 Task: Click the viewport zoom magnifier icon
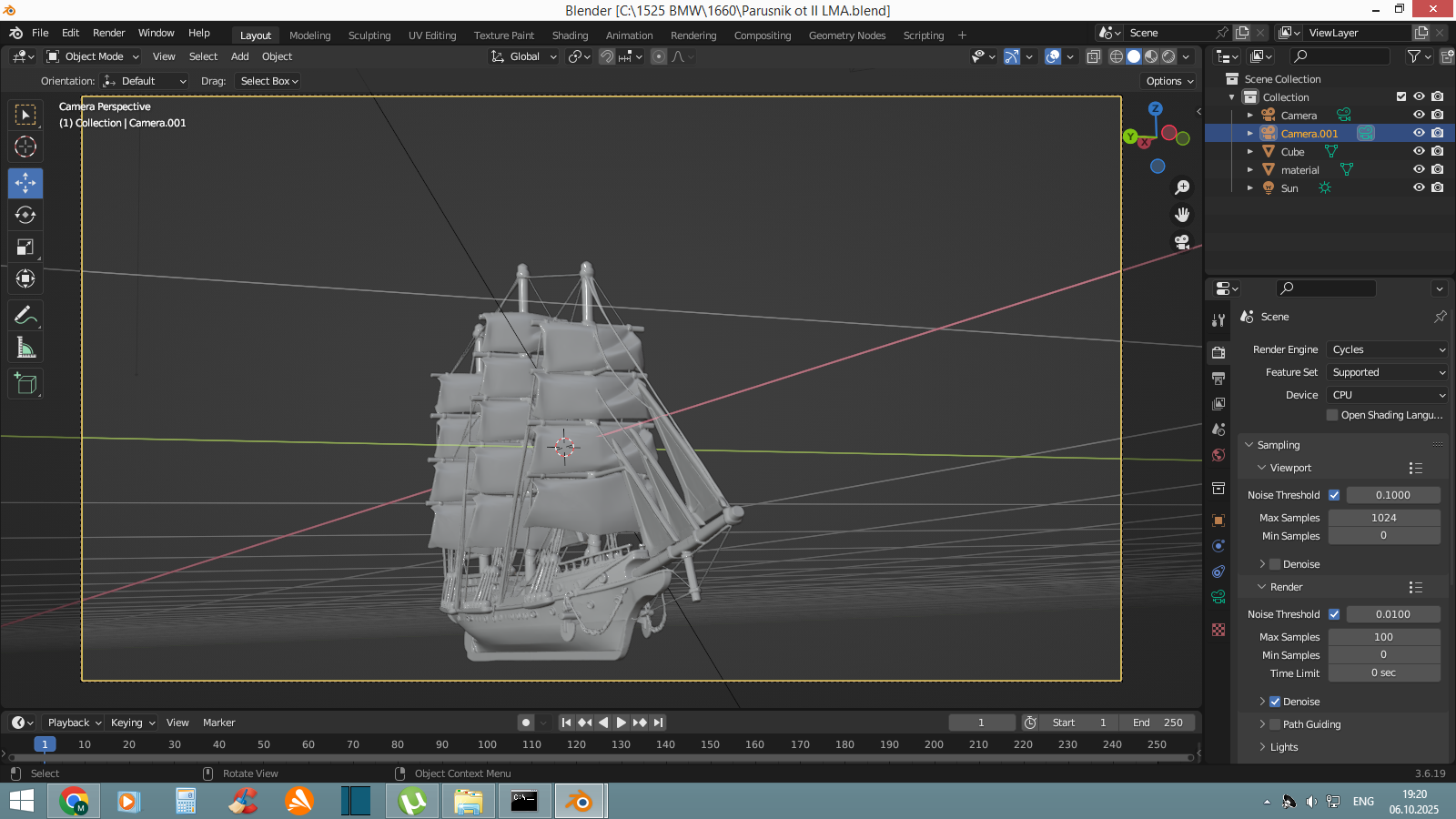1182,187
